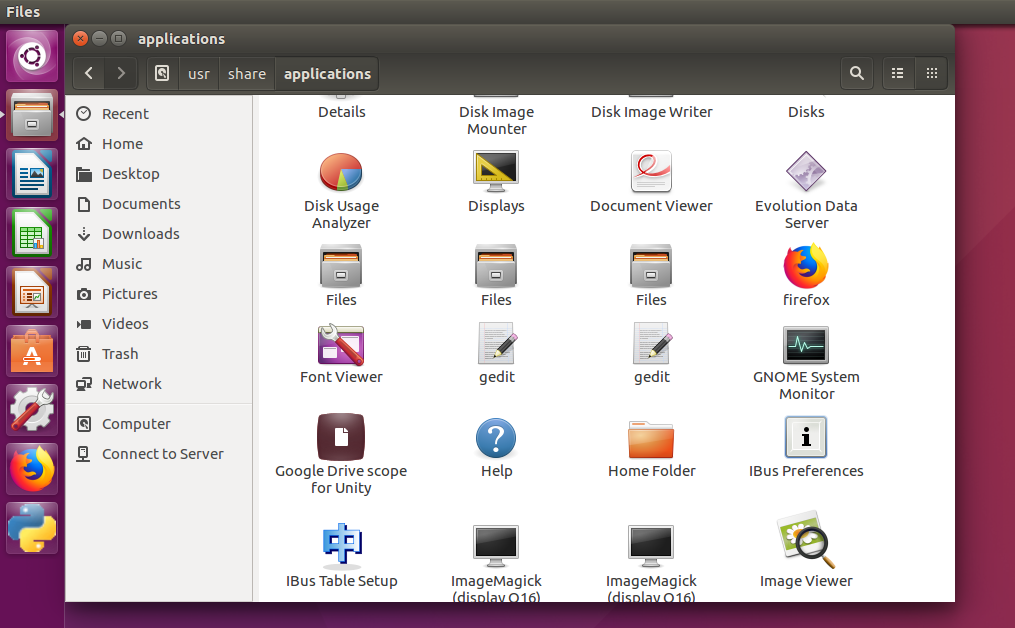Select the Details item label

342,112
